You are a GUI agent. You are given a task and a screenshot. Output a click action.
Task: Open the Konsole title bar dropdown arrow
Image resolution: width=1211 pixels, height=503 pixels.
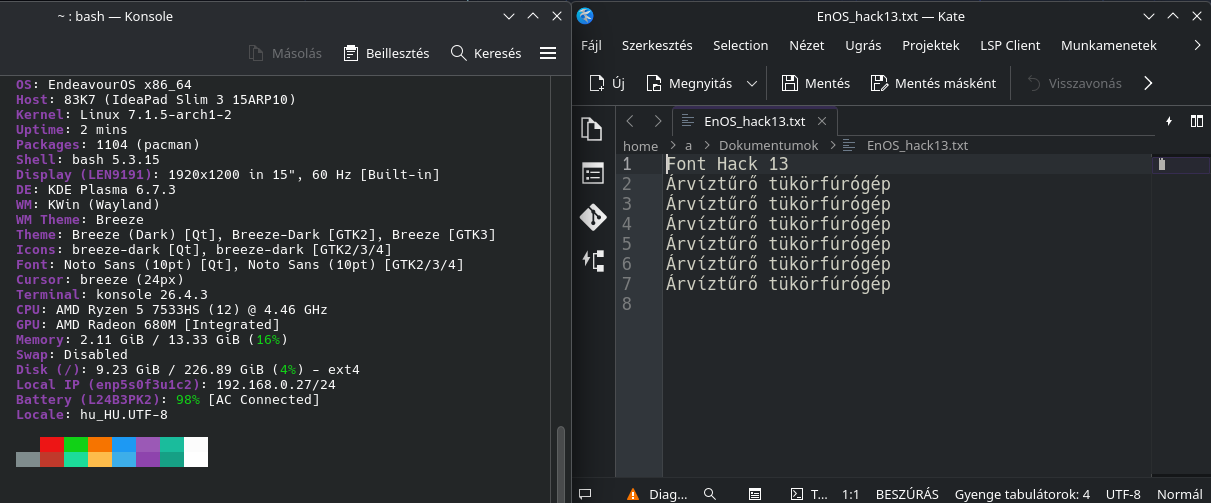510,16
